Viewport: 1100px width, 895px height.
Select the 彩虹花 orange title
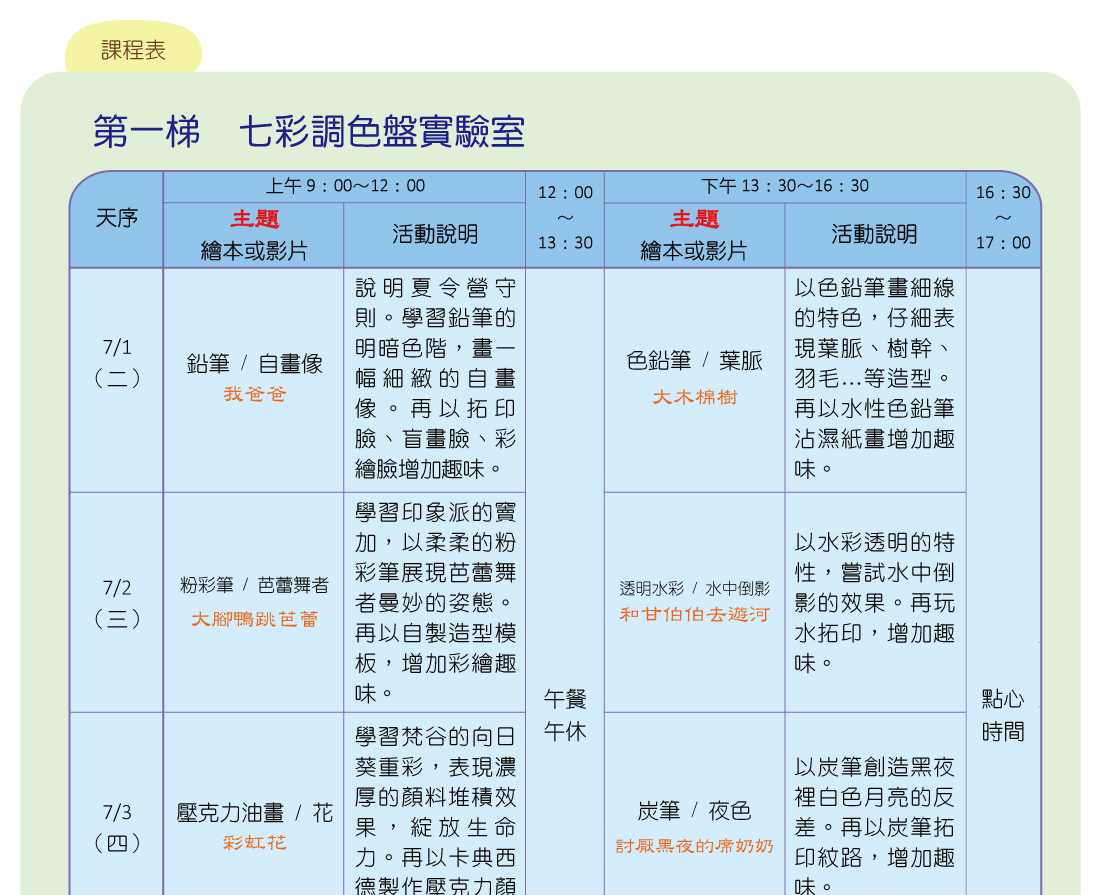[254, 843]
